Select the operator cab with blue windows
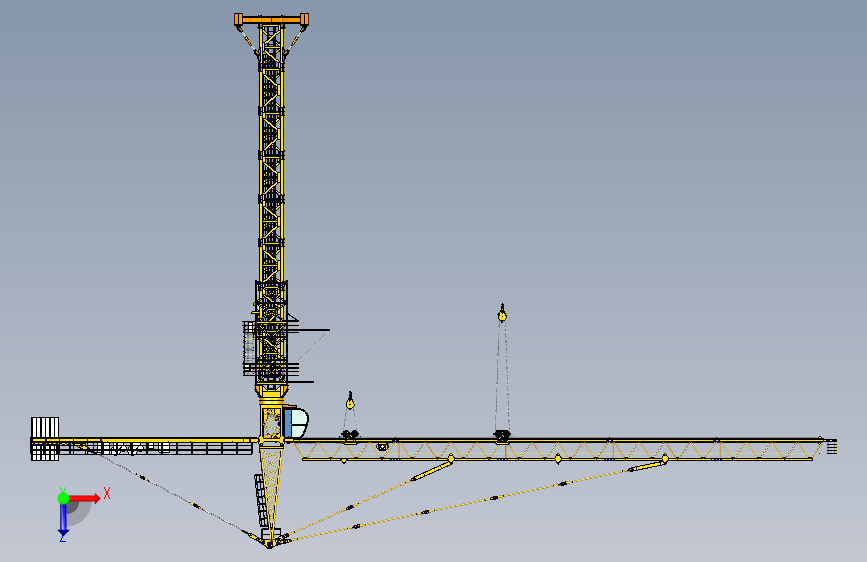 (x=295, y=422)
